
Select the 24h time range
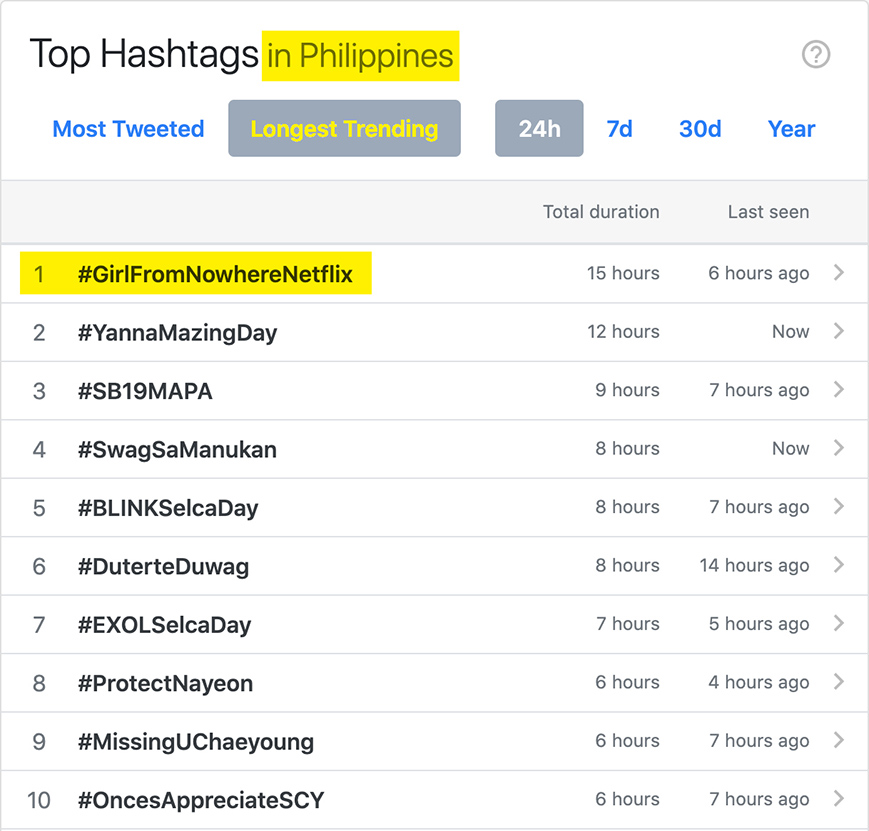[539, 128]
